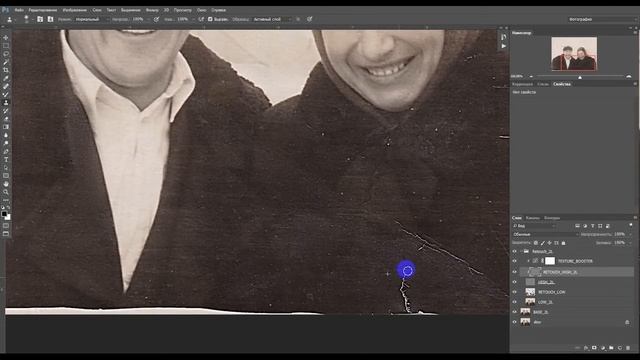Select the Eraser tool

coord(6,119)
